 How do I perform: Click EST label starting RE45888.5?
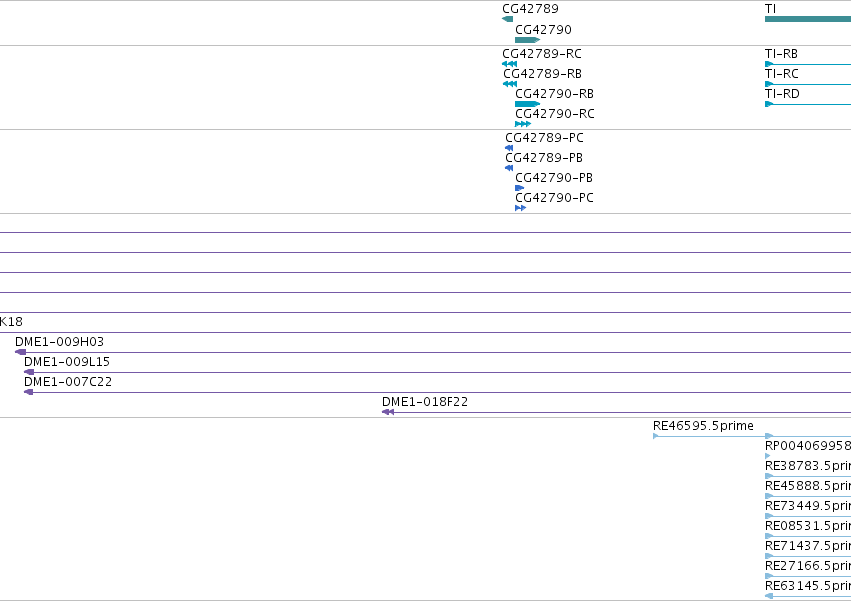pyautogui.click(x=808, y=486)
